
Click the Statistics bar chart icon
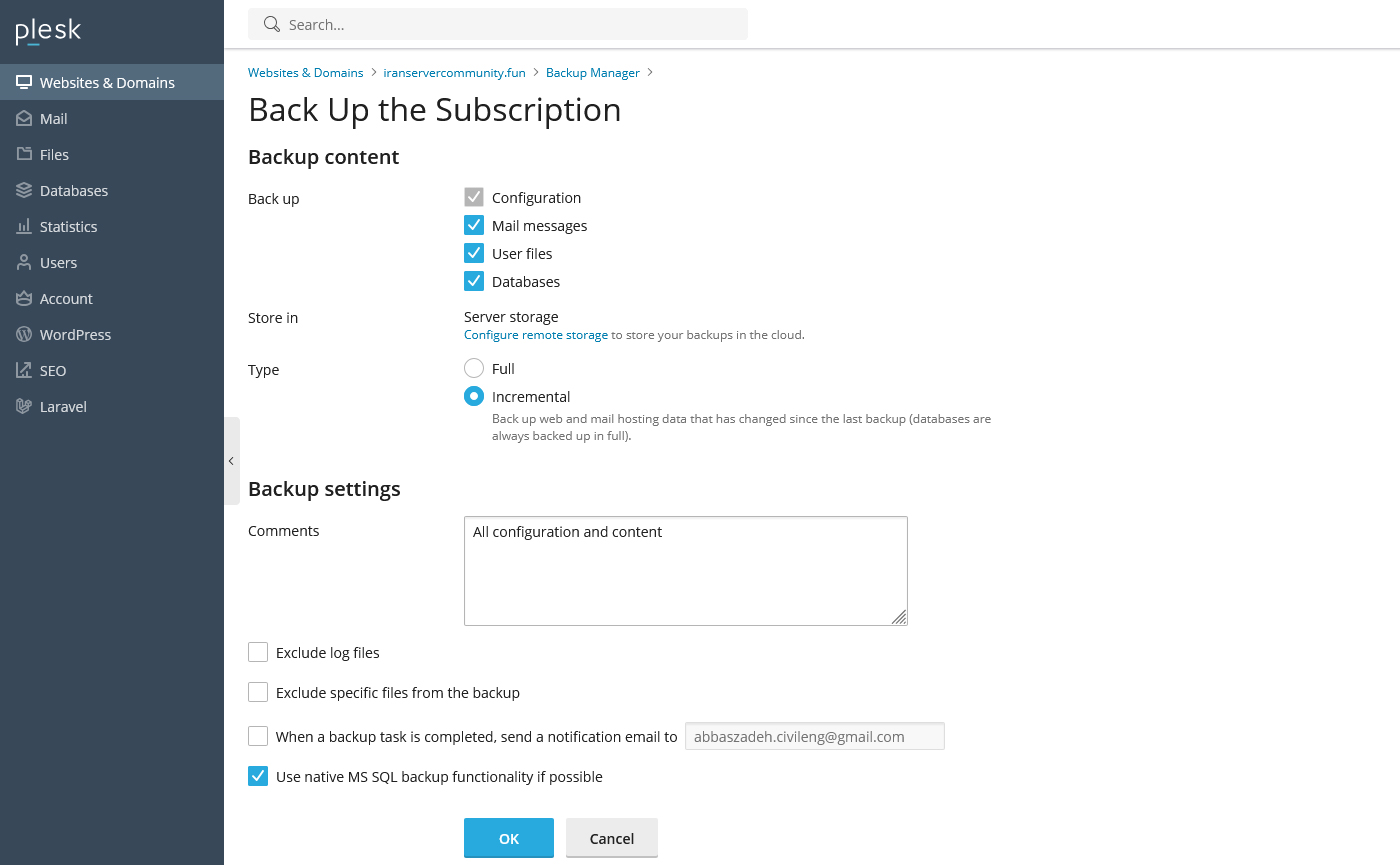[24, 227]
